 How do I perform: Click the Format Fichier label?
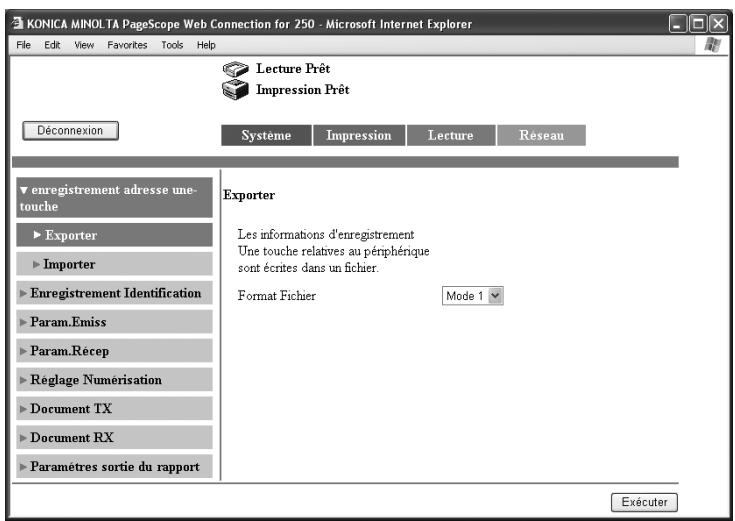277,296
